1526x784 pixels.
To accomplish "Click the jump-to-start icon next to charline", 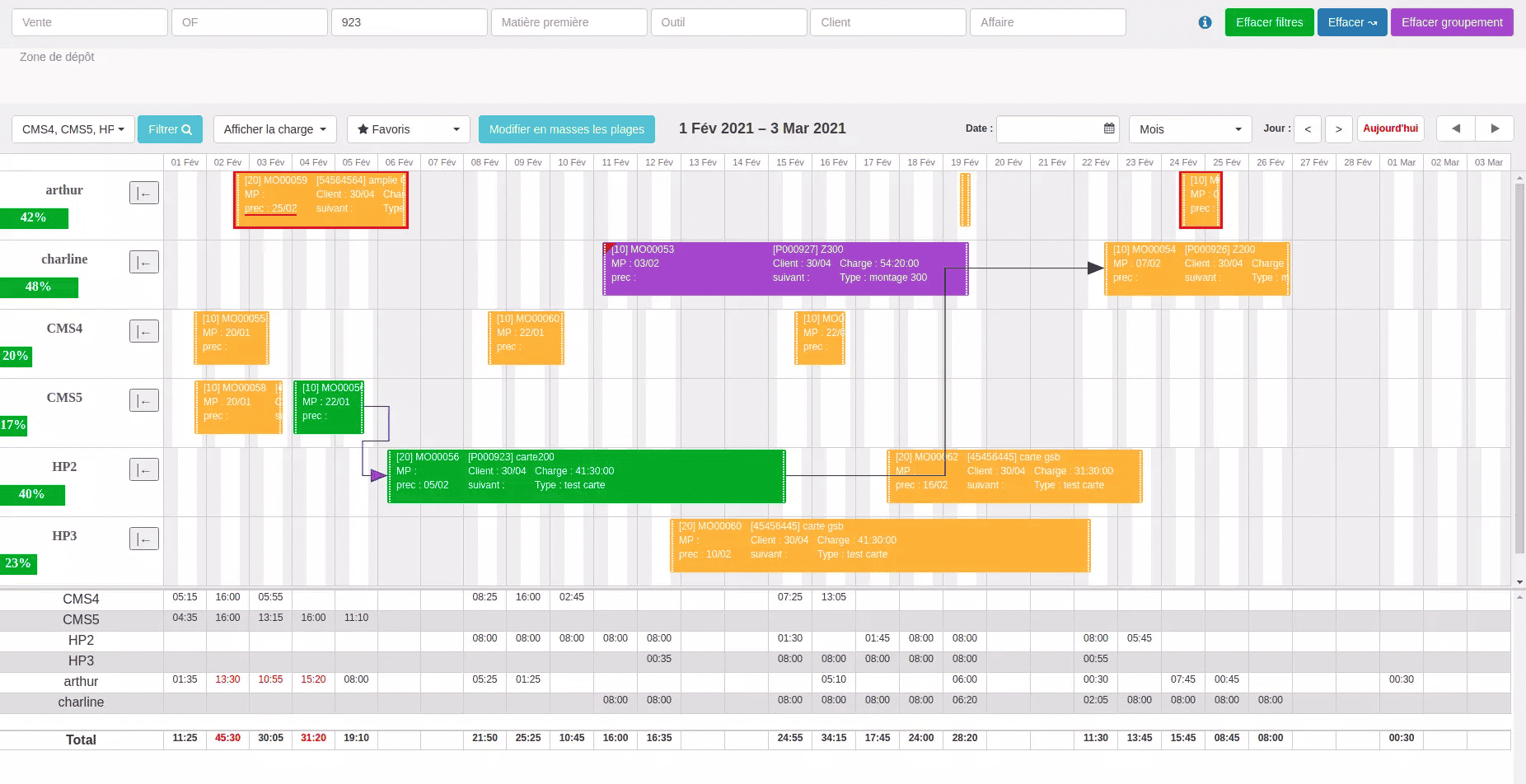I will point(144,262).
